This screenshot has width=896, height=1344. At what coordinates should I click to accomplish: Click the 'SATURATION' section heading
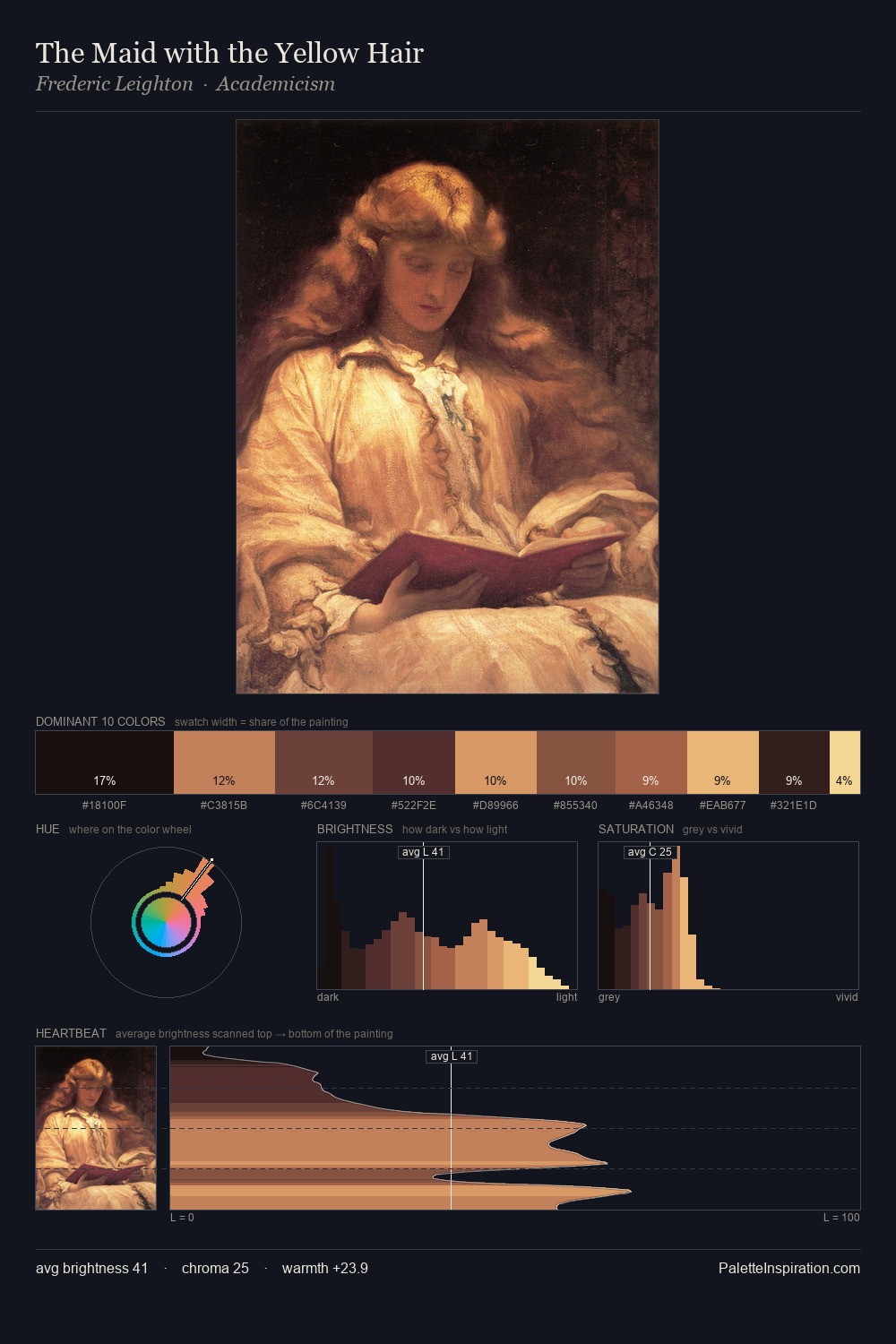click(x=636, y=829)
